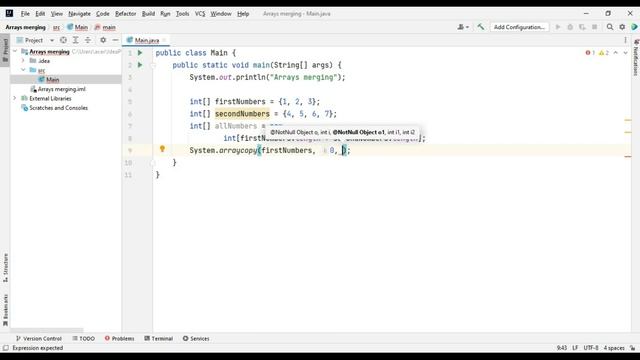Open the Tools menu
Screen dimensions: 640x360
click(182, 13)
